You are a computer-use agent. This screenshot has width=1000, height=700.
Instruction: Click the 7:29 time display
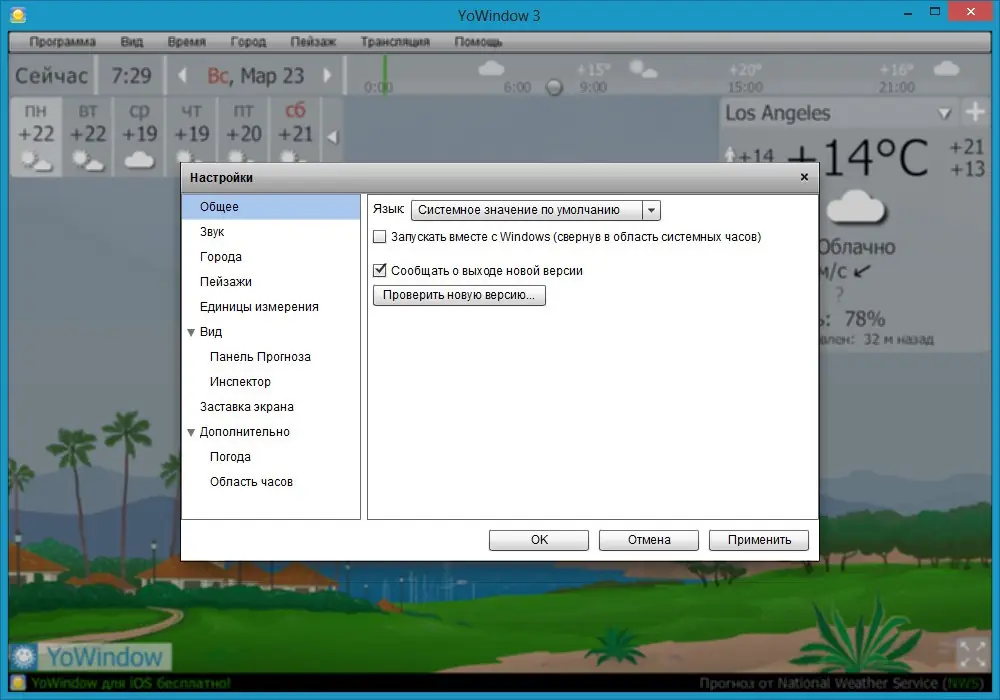(x=131, y=75)
